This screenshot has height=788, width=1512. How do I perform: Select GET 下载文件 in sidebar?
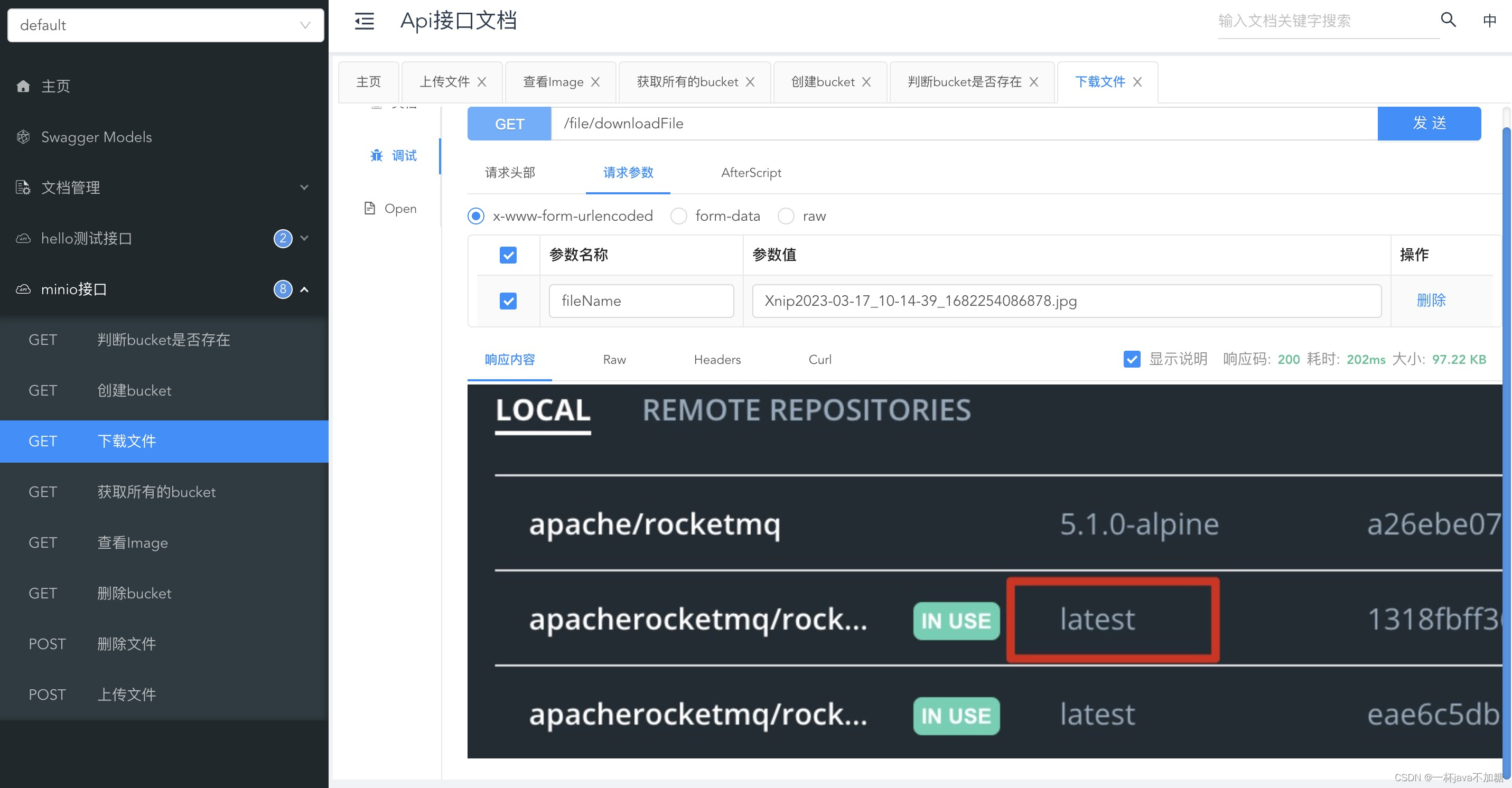pyautogui.click(x=164, y=441)
